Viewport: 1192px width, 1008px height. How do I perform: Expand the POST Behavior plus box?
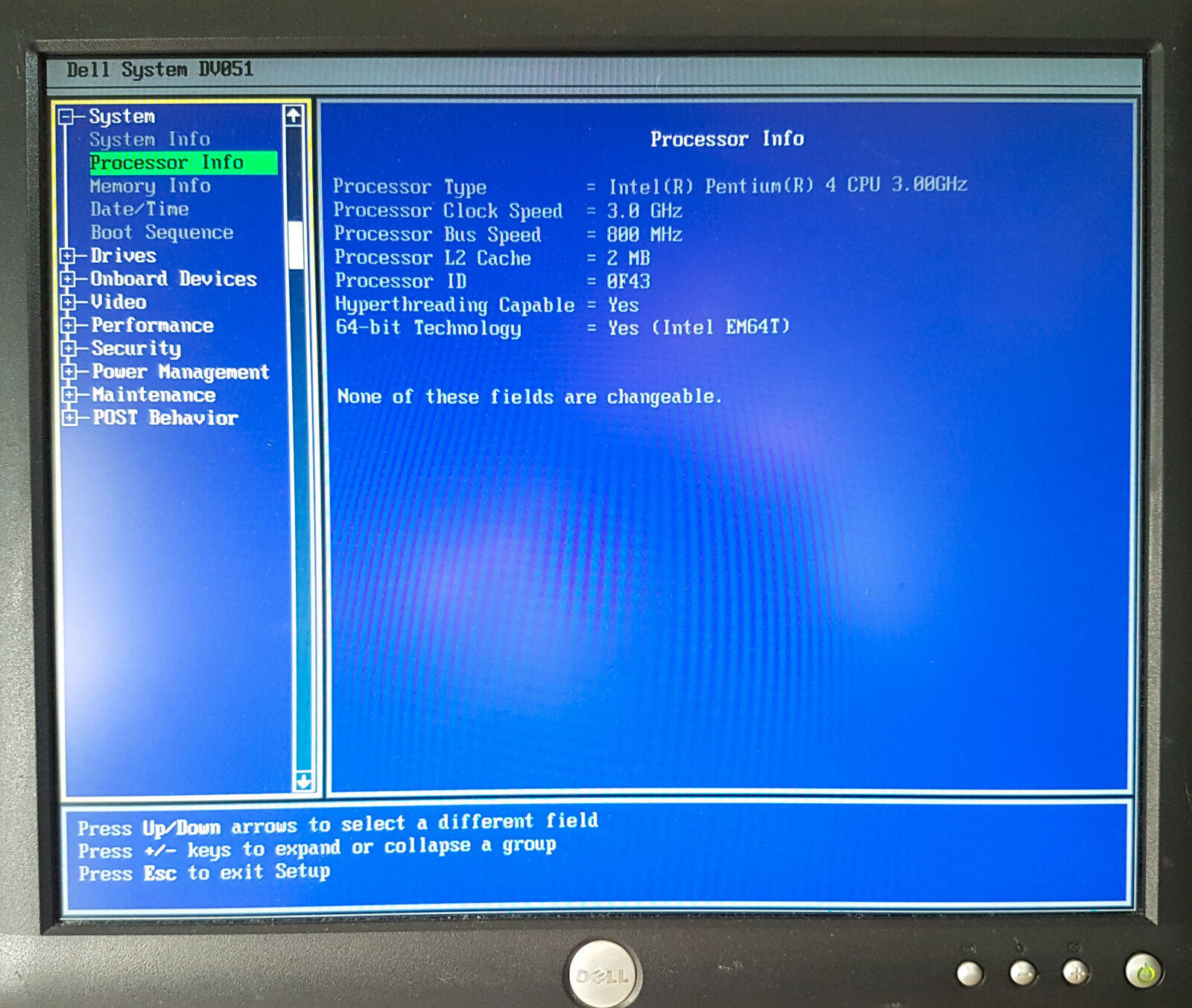69,418
